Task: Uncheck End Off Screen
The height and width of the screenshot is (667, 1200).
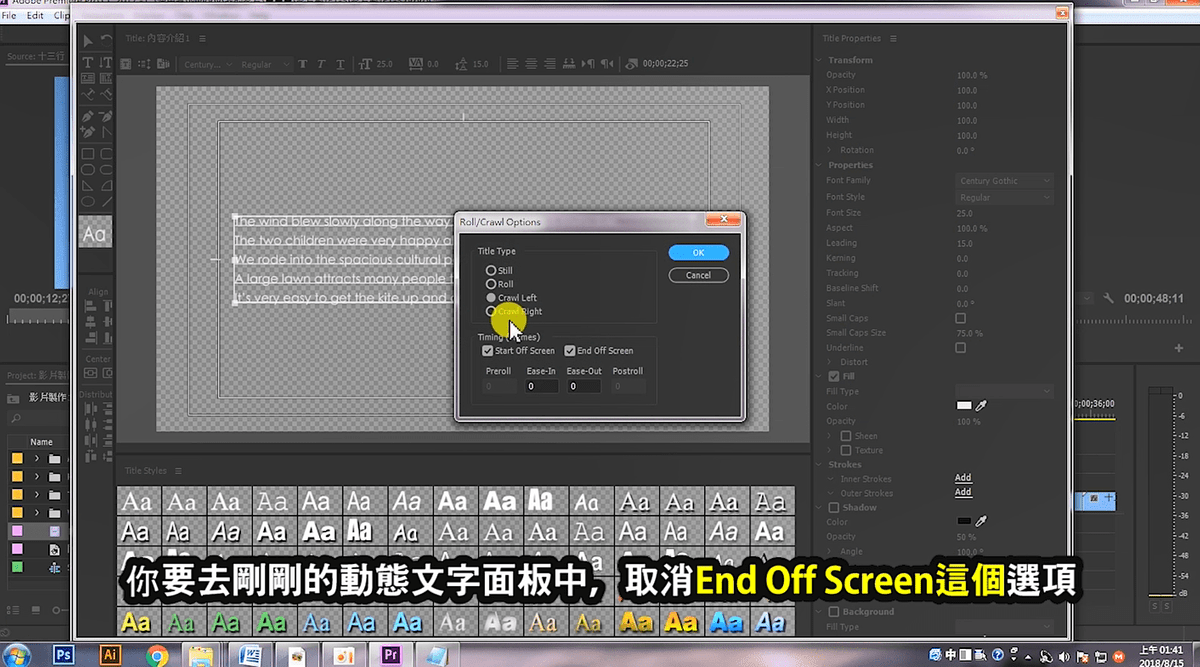Action: [569, 351]
